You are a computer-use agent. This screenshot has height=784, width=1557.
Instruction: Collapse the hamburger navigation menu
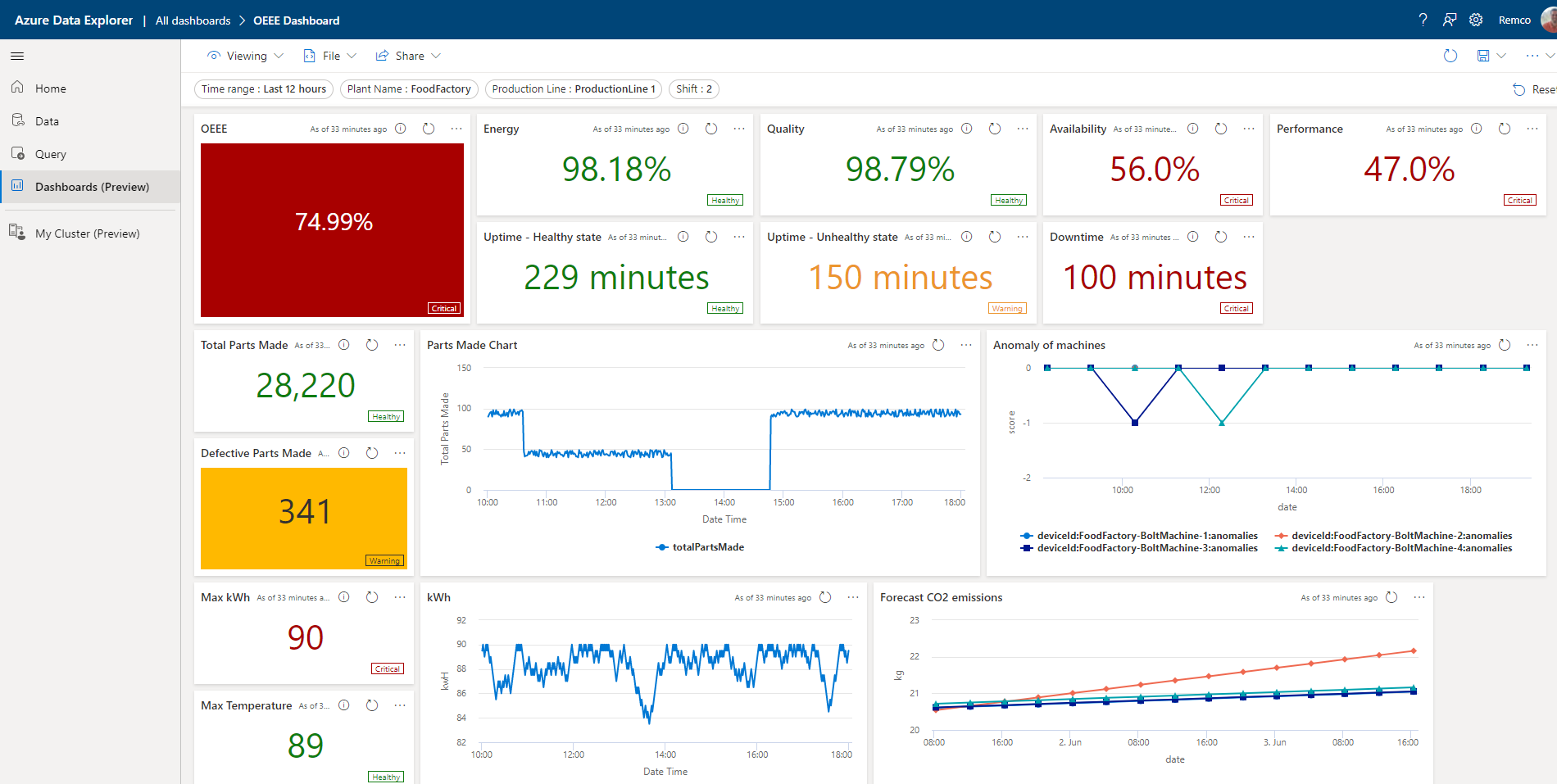pyautogui.click(x=17, y=56)
